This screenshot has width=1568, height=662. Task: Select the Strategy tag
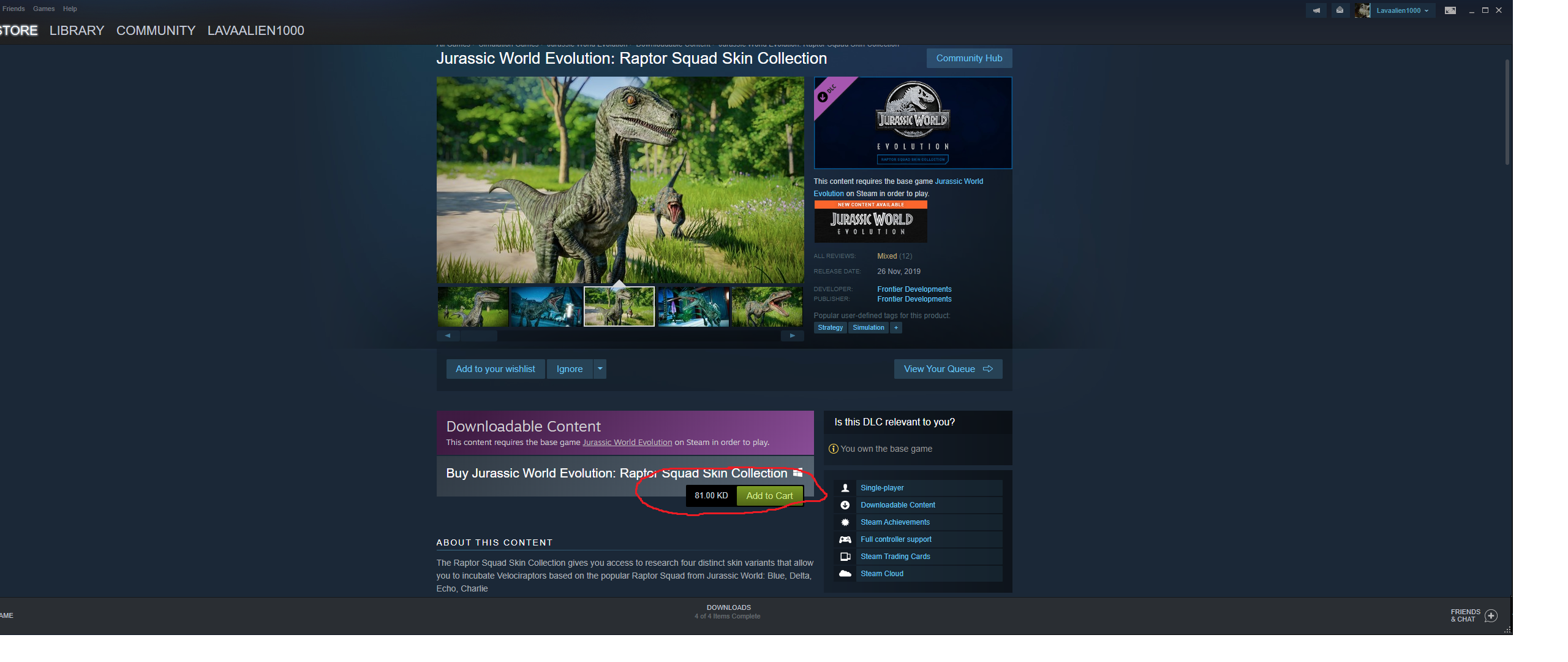coord(830,328)
